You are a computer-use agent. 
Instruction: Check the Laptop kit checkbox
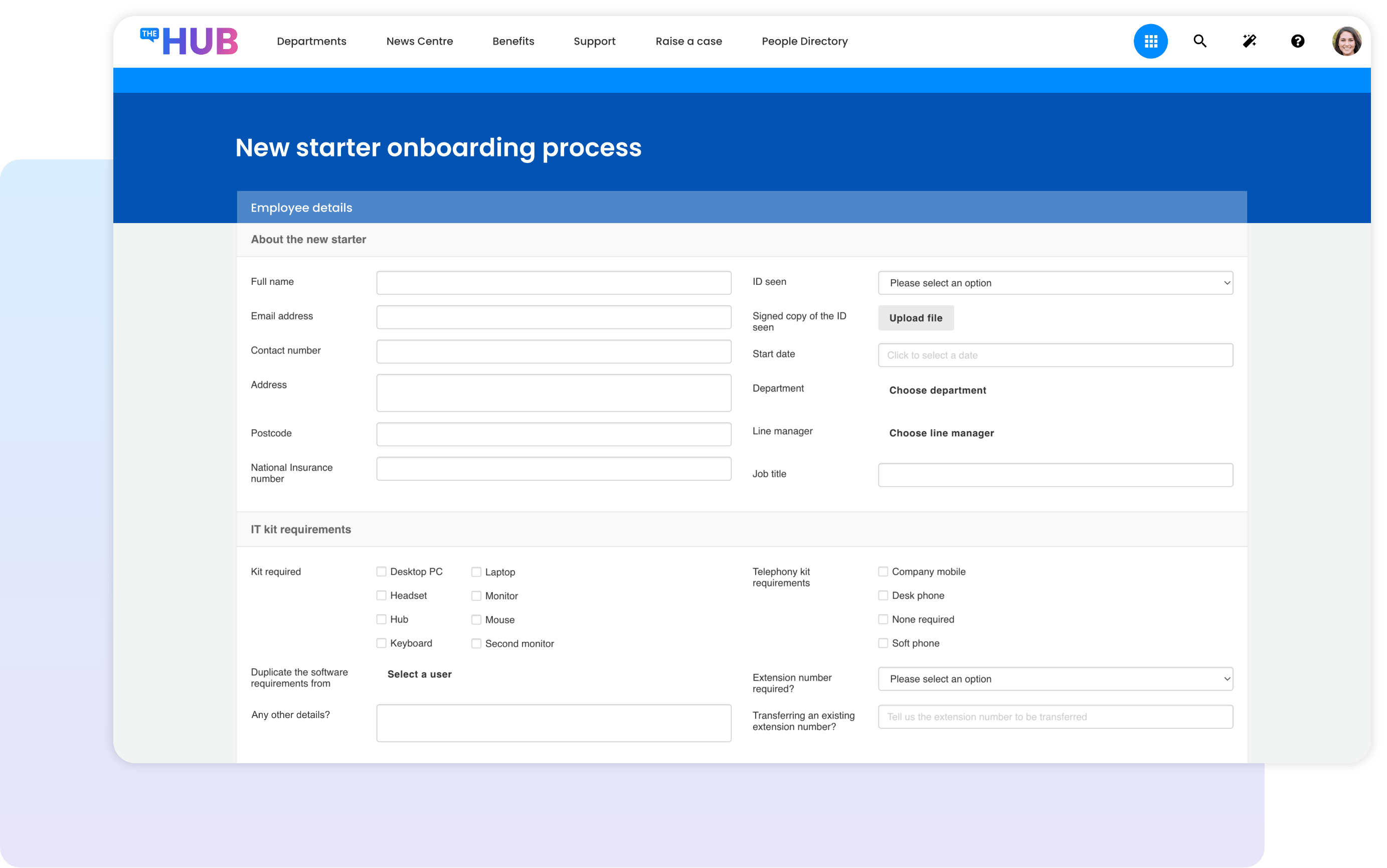pos(476,572)
